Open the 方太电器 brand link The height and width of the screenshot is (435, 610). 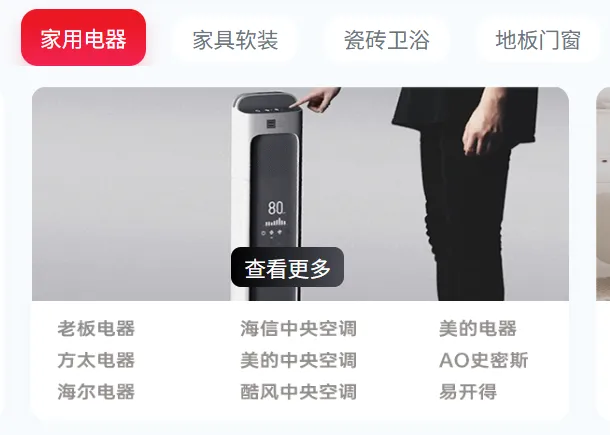click(x=96, y=360)
